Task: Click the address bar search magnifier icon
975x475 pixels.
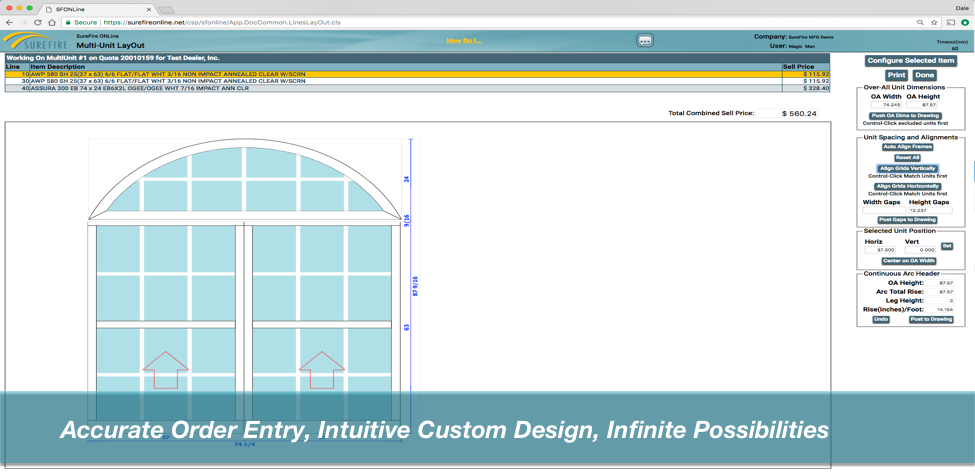Action: [920, 22]
